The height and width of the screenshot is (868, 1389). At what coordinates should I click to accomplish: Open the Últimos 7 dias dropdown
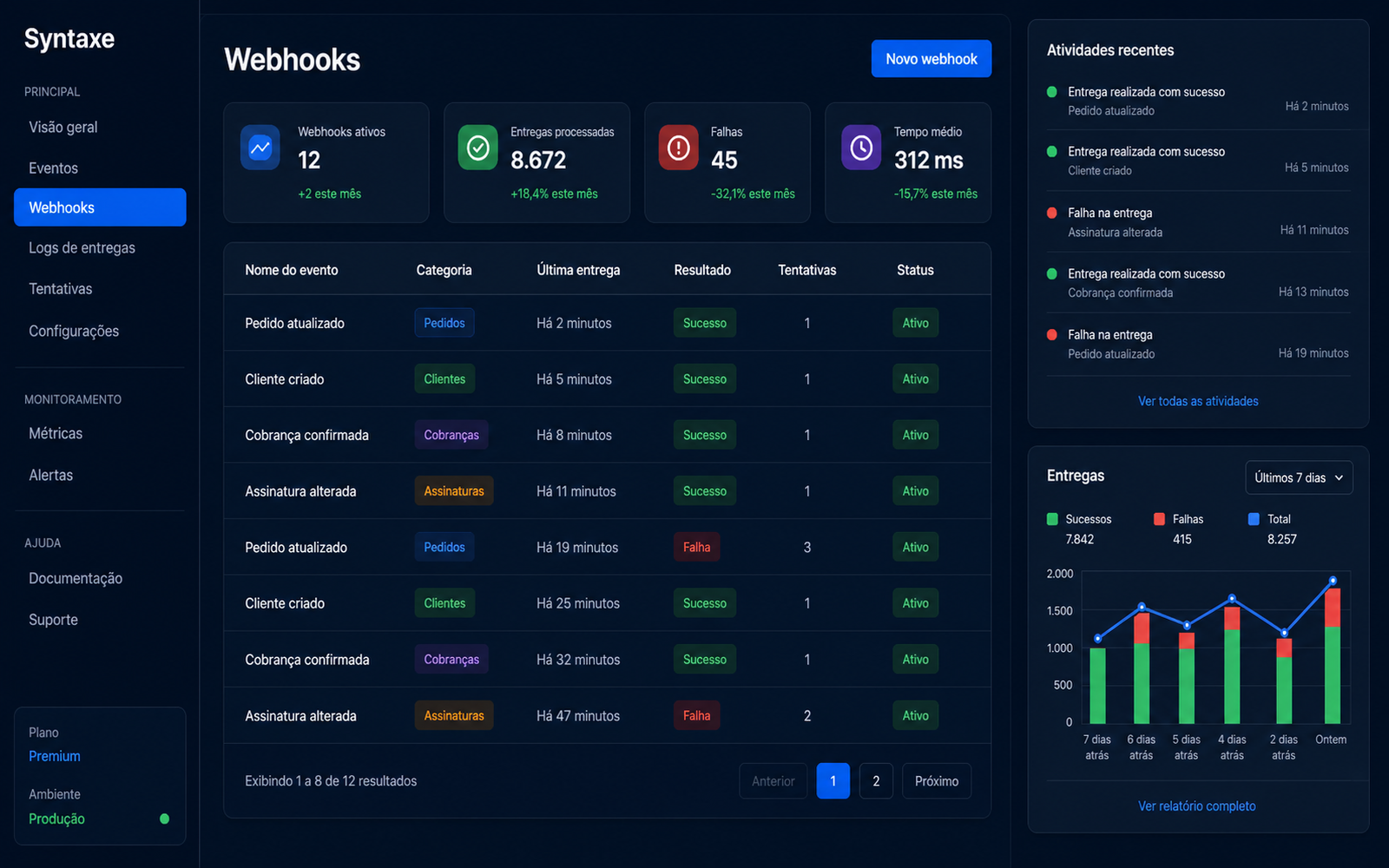[1299, 477]
